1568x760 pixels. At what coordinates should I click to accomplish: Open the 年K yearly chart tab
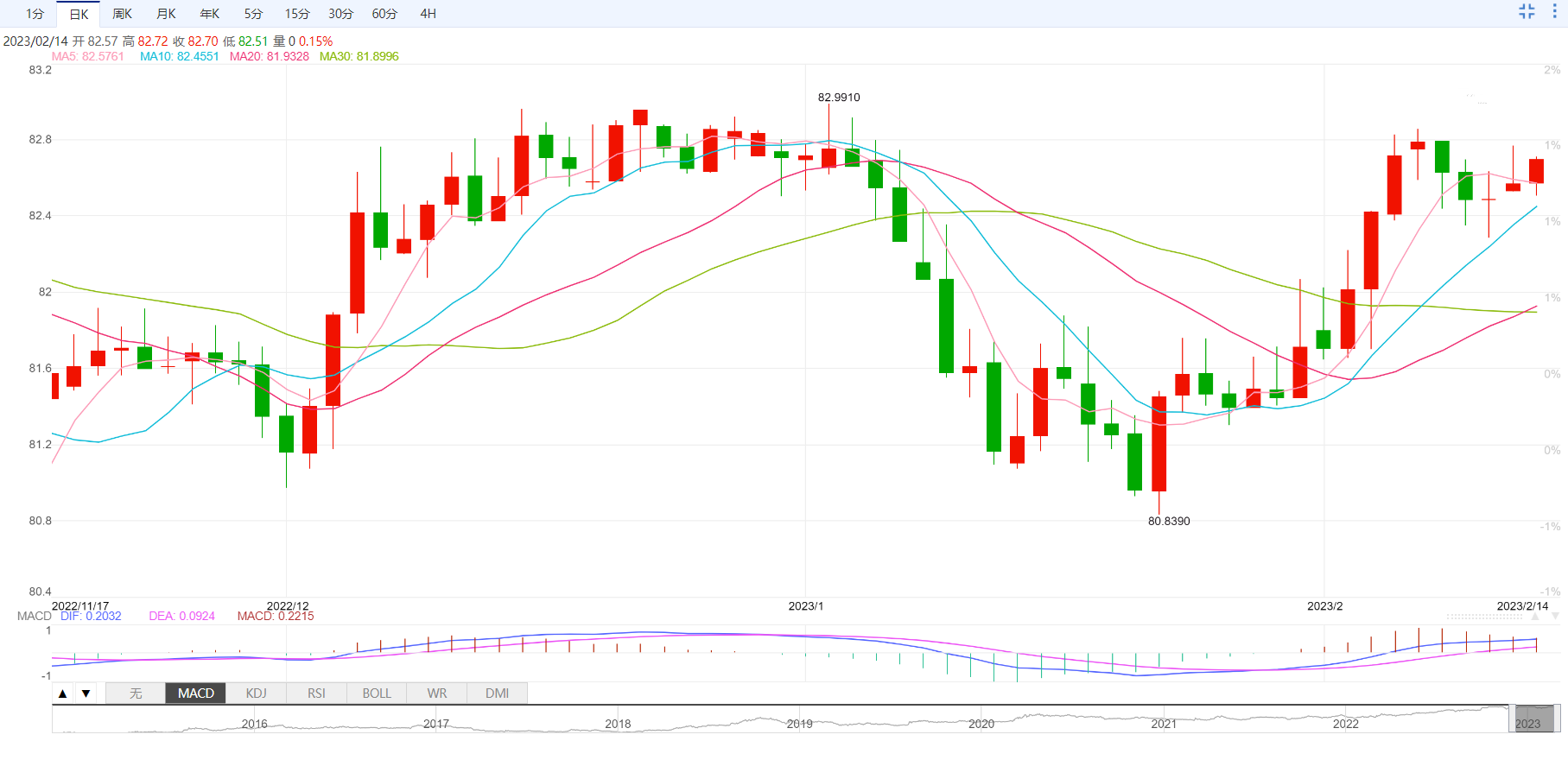210,14
